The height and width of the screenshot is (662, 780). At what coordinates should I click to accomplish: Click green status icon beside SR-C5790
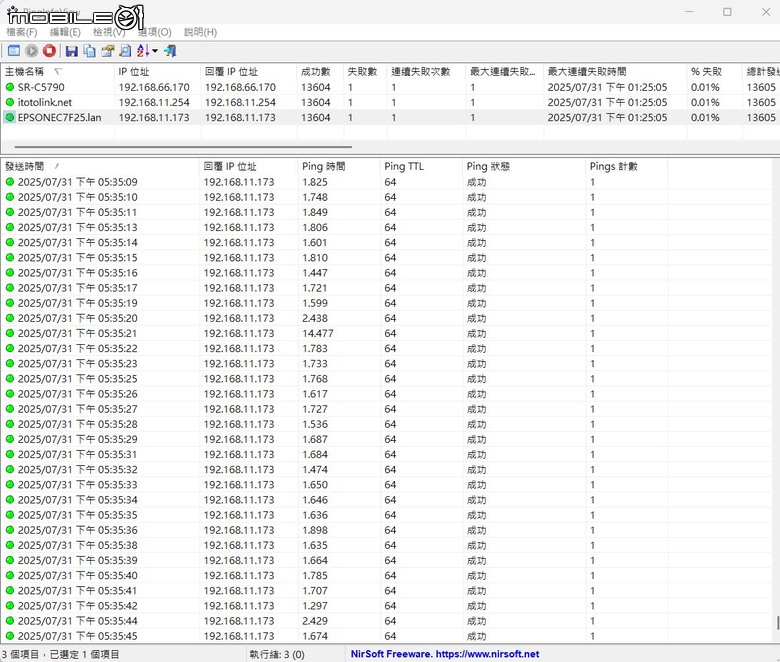[9, 87]
